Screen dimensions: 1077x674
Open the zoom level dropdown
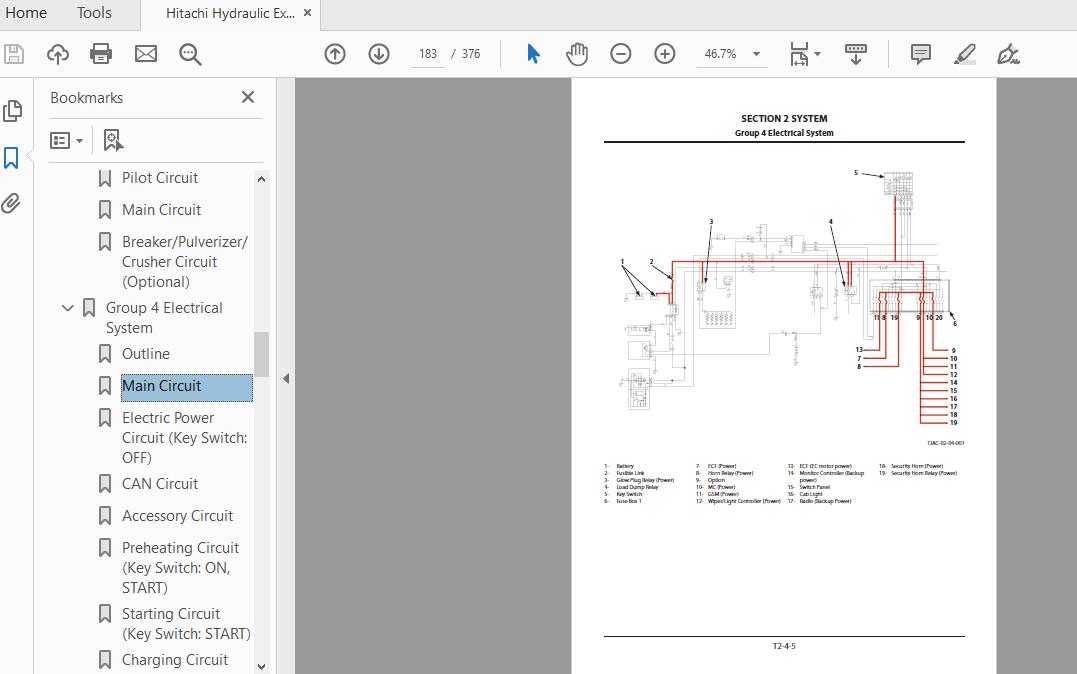coord(756,54)
